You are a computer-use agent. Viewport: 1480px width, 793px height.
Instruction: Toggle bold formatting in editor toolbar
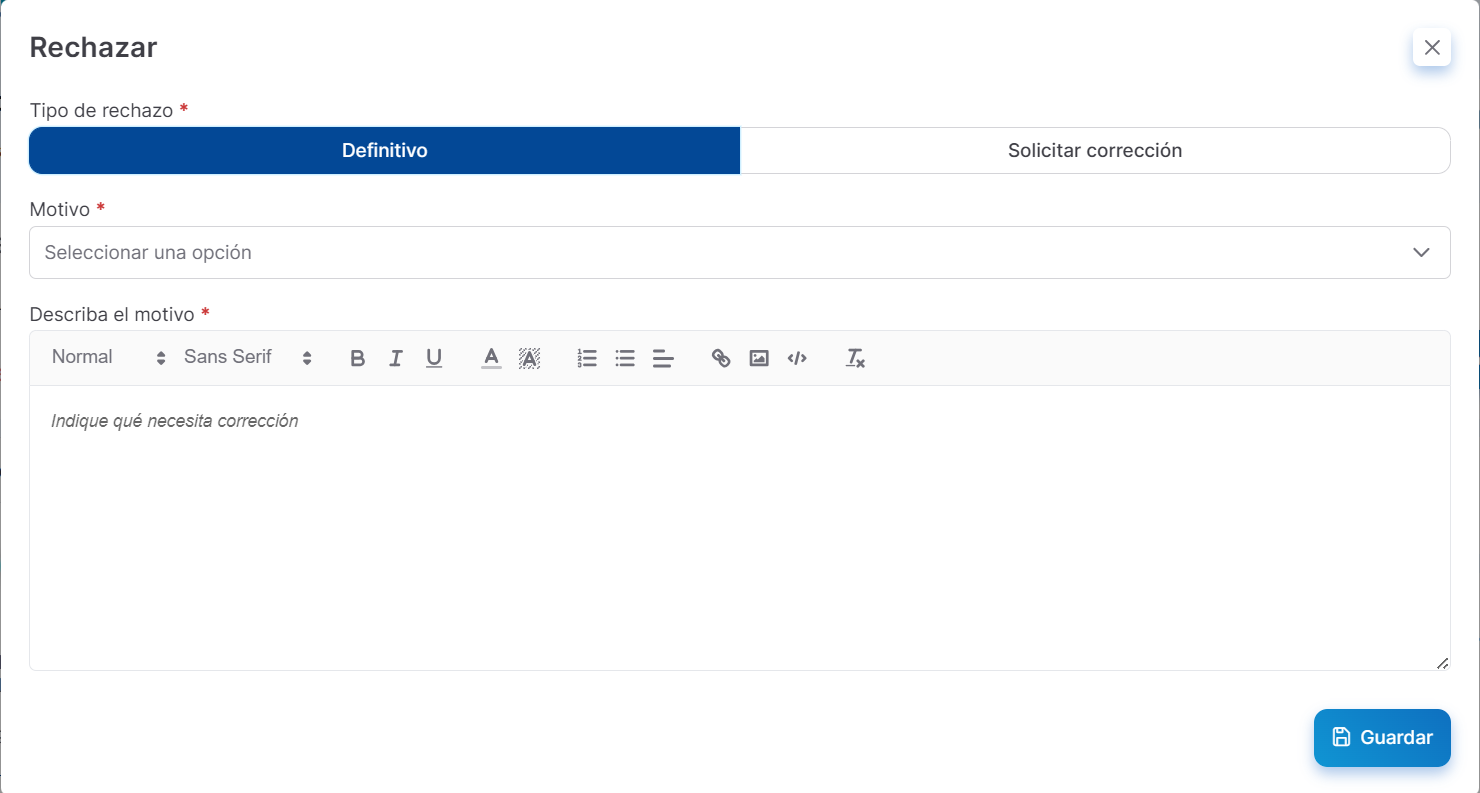(x=357, y=358)
